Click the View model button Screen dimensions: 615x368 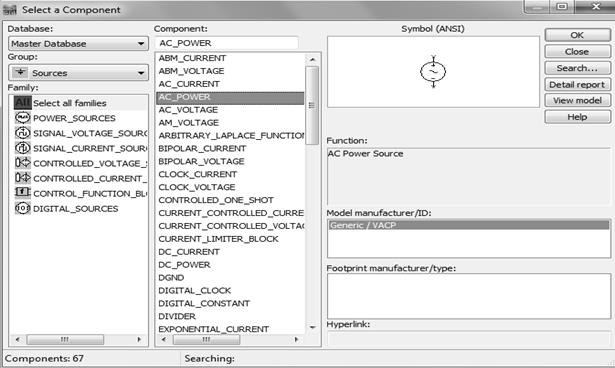click(x=577, y=101)
